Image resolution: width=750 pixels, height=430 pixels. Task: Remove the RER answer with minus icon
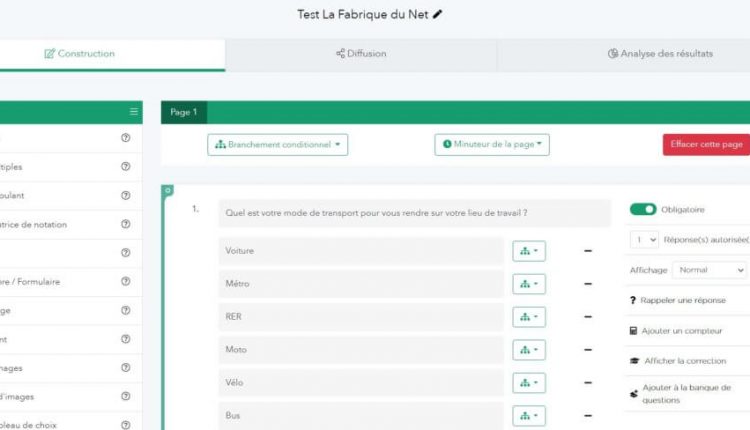(x=588, y=317)
